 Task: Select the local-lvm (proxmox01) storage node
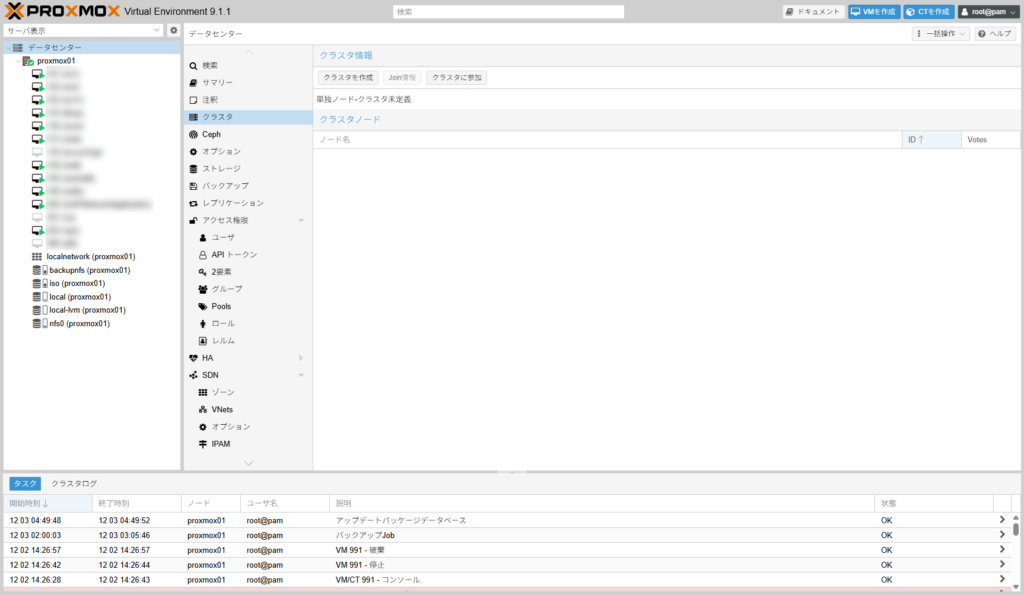[87, 310]
